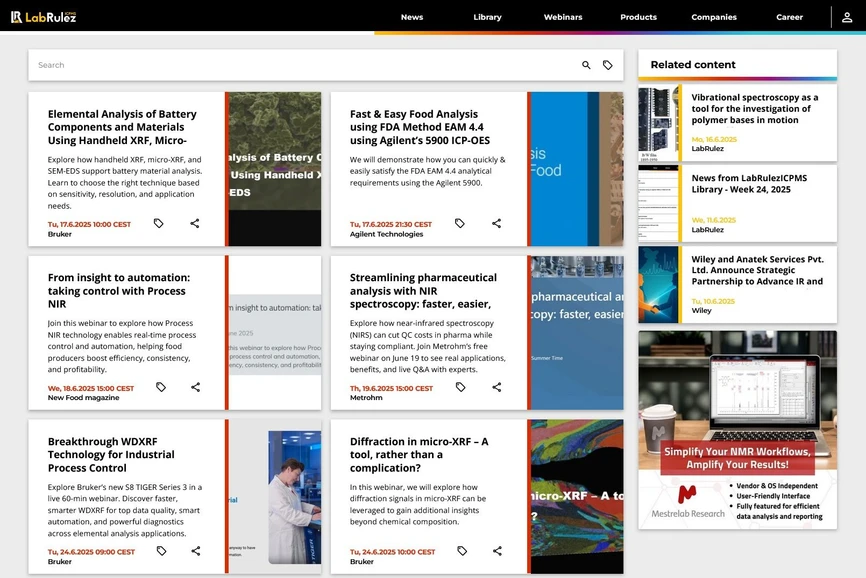
Task: Click tag icon on Fast & Easy Food Analysis card
Action: coord(460,224)
